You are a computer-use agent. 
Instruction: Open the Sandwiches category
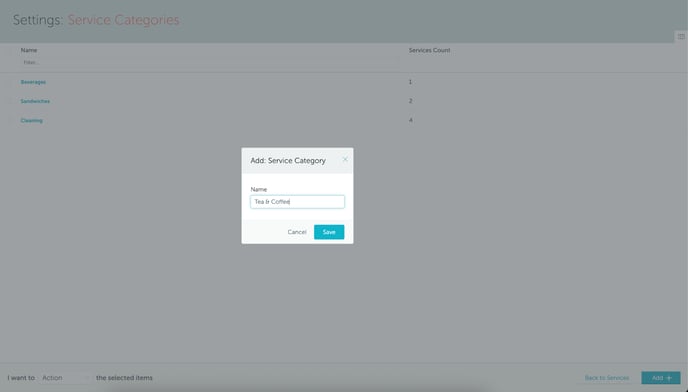point(35,101)
